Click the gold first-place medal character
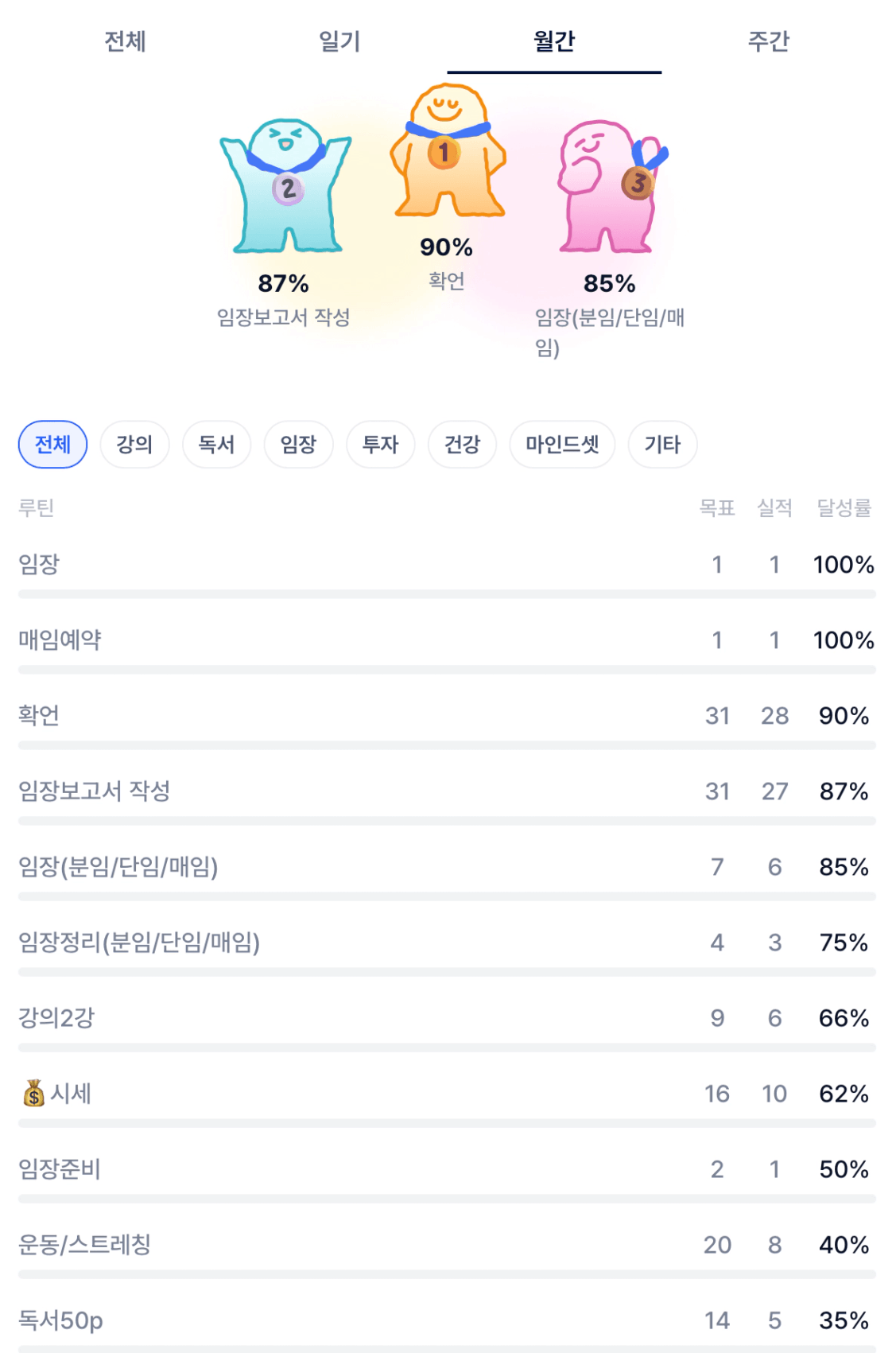Image resolution: width=896 pixels, height=1353 pixels. point(447,152)
